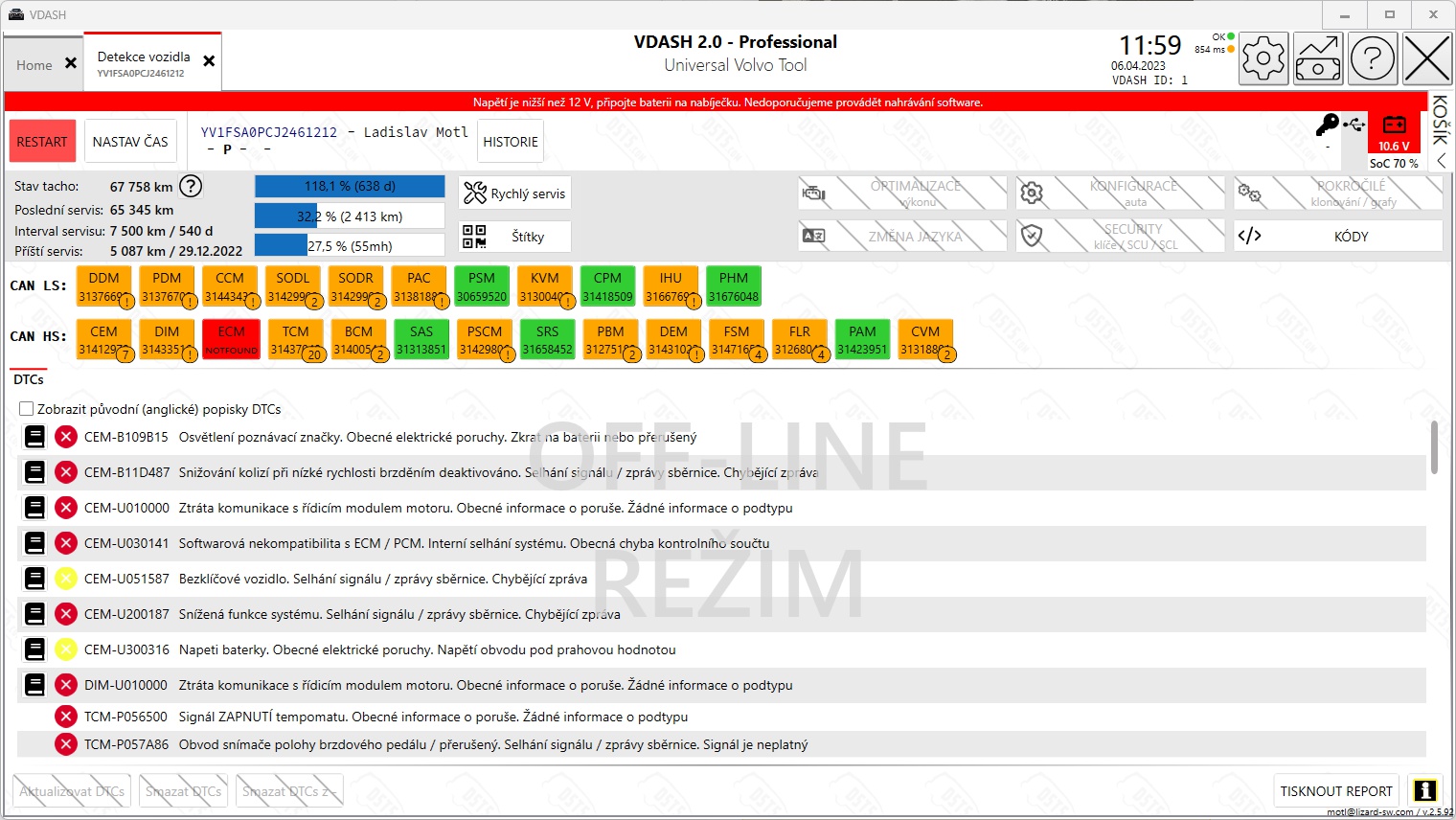Close the Detekce vozidla tab
This screenshot has width=1456, height=820.
click(x=209, y=61)
